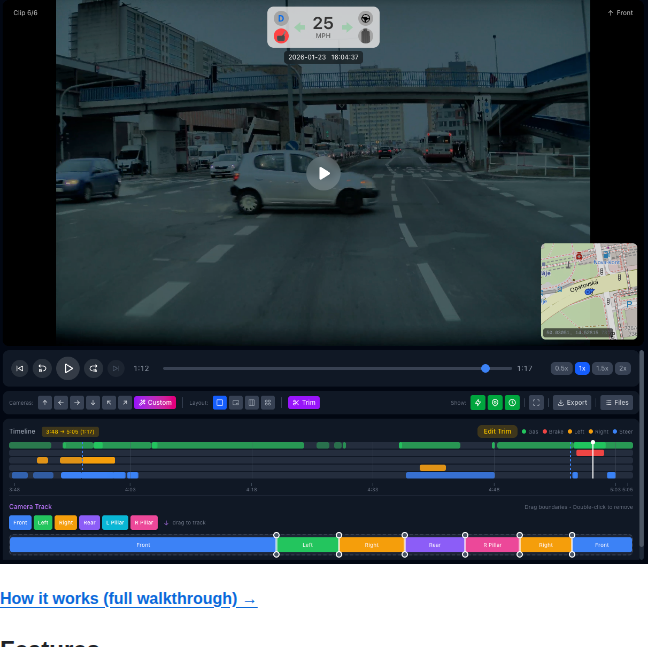Click the last Front segment on camera track
The height and width of the screenshot is (647, 648).
[602, 545]
